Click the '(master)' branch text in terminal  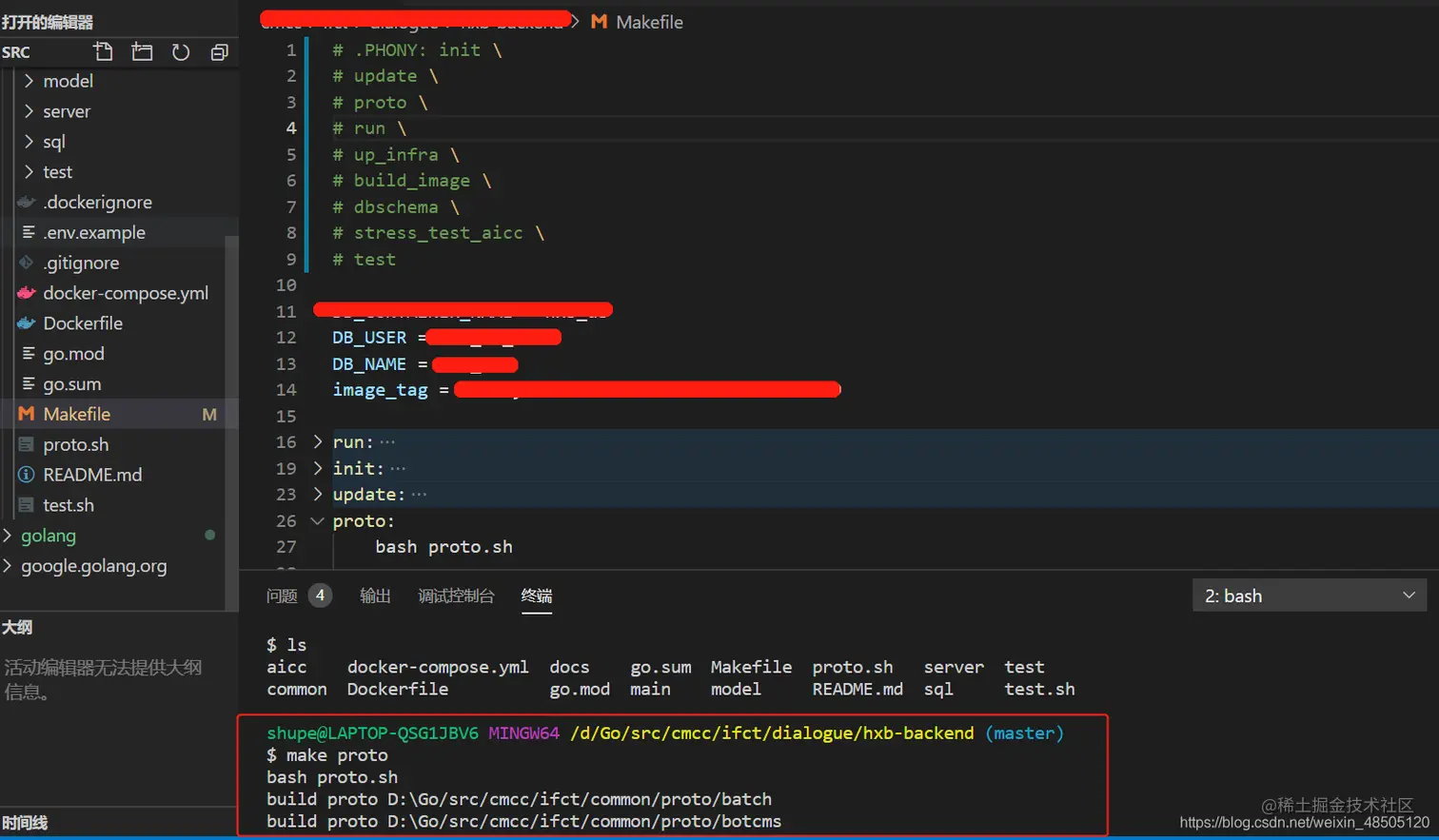[x=1024, y=733]
